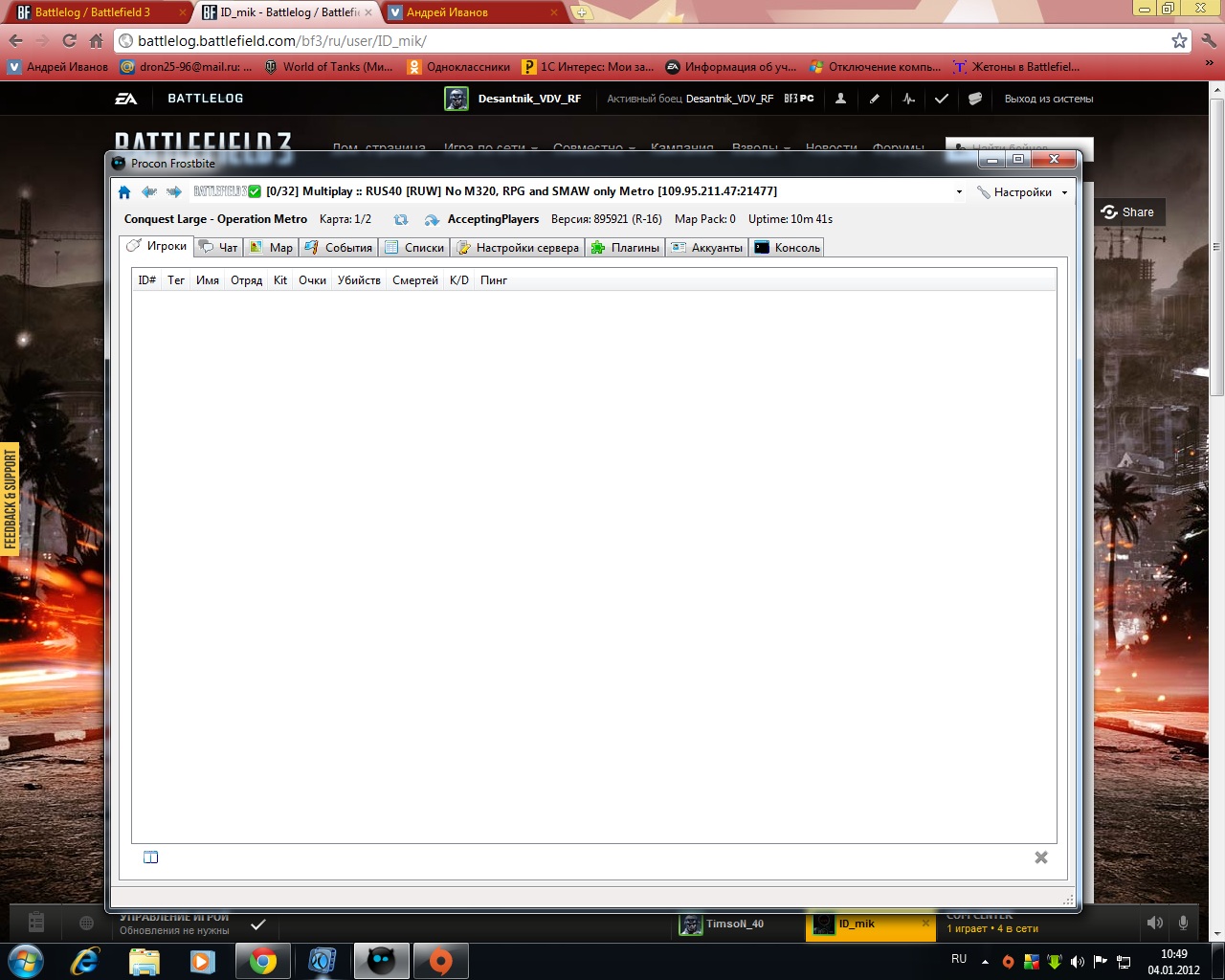Viewport: 1225px width, 980px height.
Task: Sort players by Убийств column
Action: pyautogui.click(x=360, y=280)
